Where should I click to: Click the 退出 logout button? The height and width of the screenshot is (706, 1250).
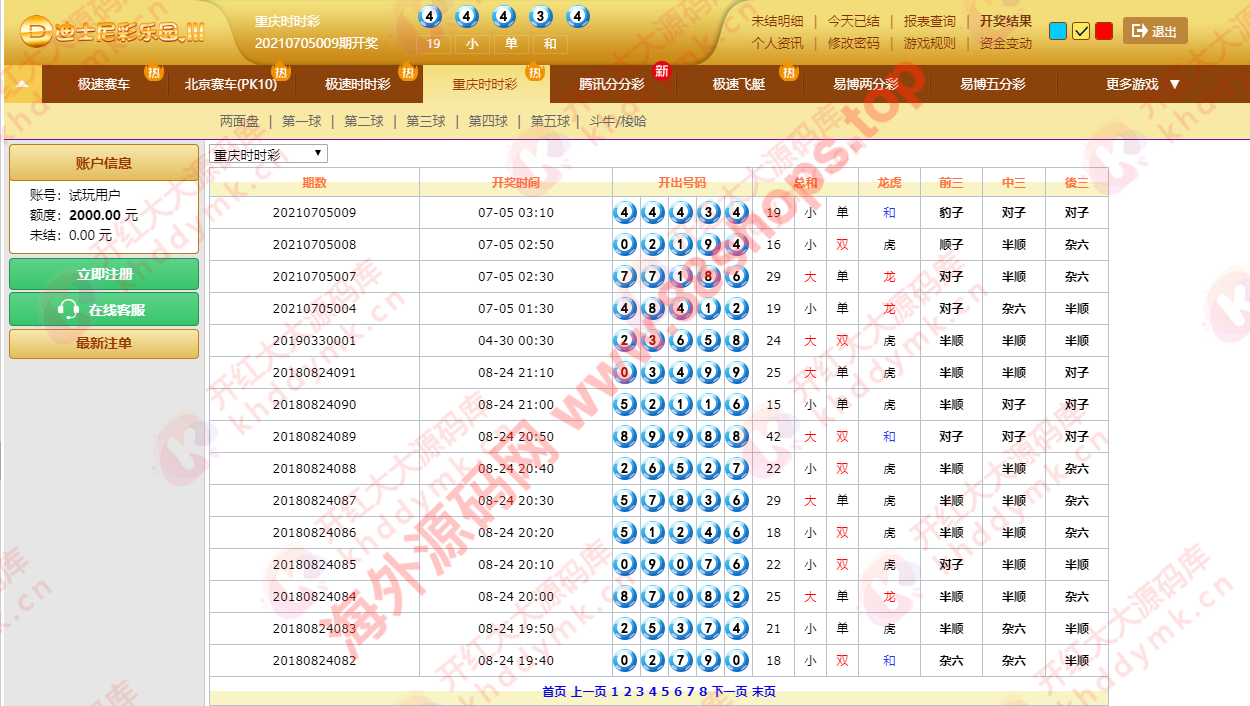pyautogui.click(x=1155, y=31)
